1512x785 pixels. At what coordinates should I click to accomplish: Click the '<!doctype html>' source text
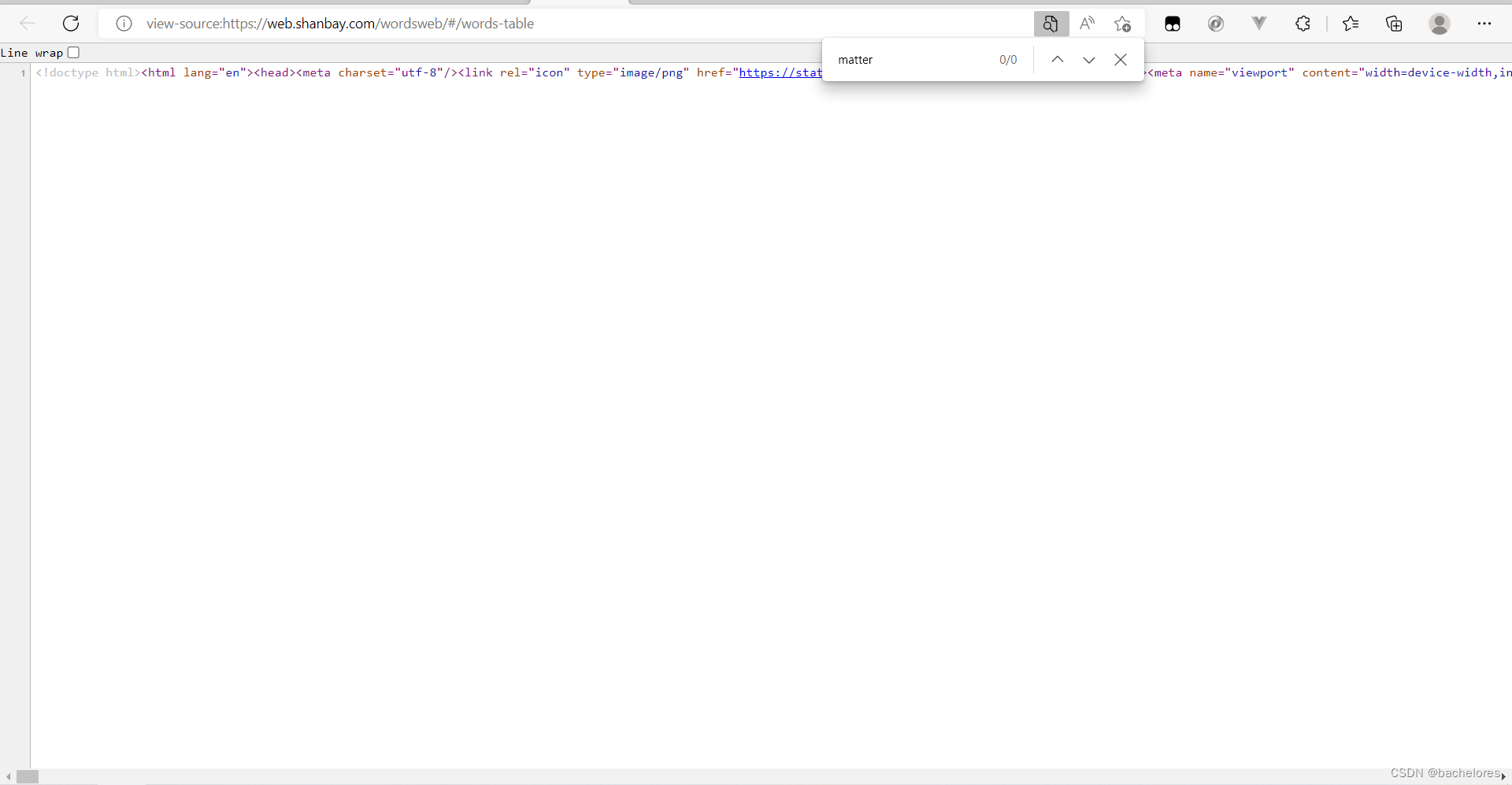88,72
